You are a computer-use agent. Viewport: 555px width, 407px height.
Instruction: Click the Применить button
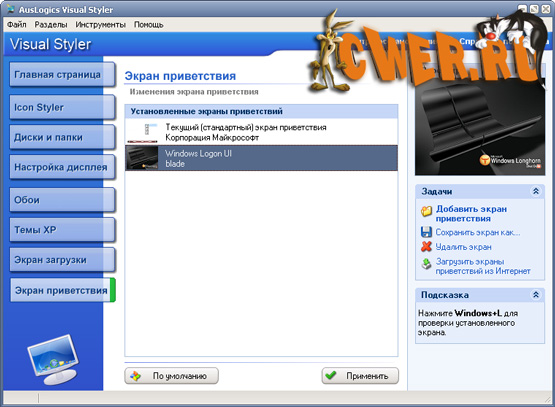pos(360,376)
